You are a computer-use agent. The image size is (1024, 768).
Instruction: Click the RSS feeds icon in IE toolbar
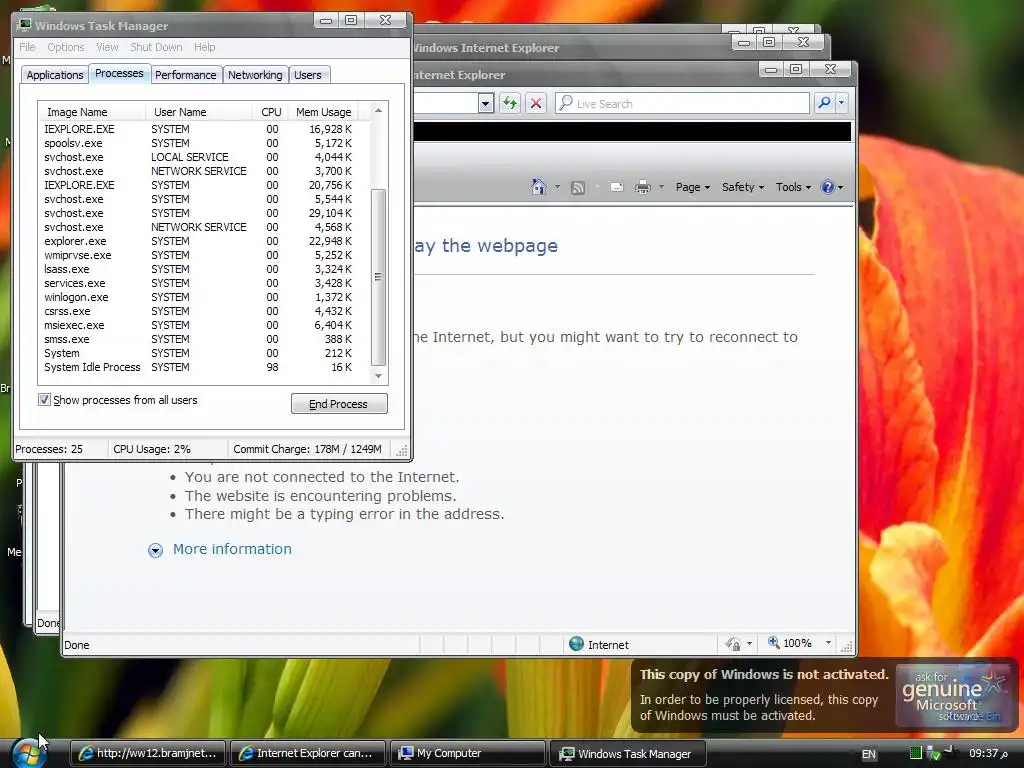(578, 188)
